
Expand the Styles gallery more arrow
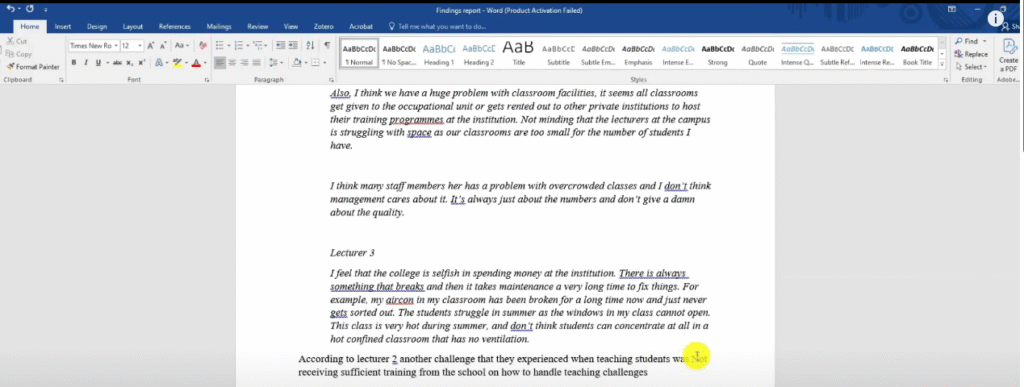[942, 65]
